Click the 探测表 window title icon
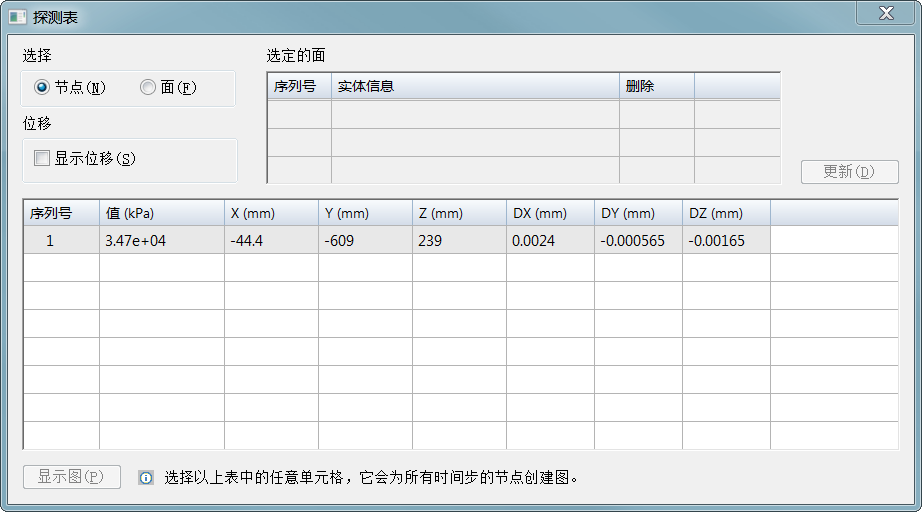The height and width of the screenshot is (512, 922). (x=18, y=17)
